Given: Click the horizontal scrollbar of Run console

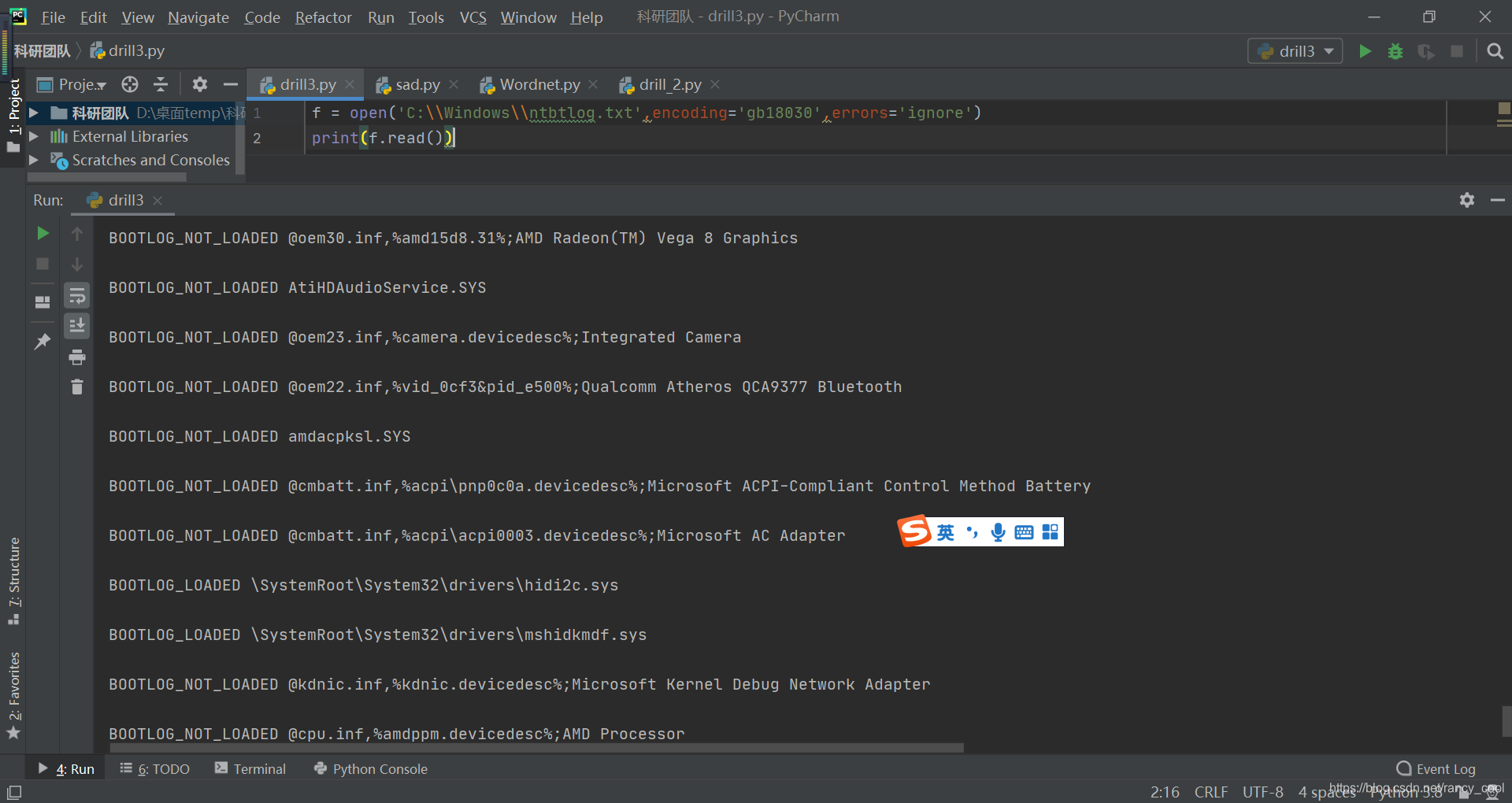Looking at the screenshot, I should click(535, 747).
